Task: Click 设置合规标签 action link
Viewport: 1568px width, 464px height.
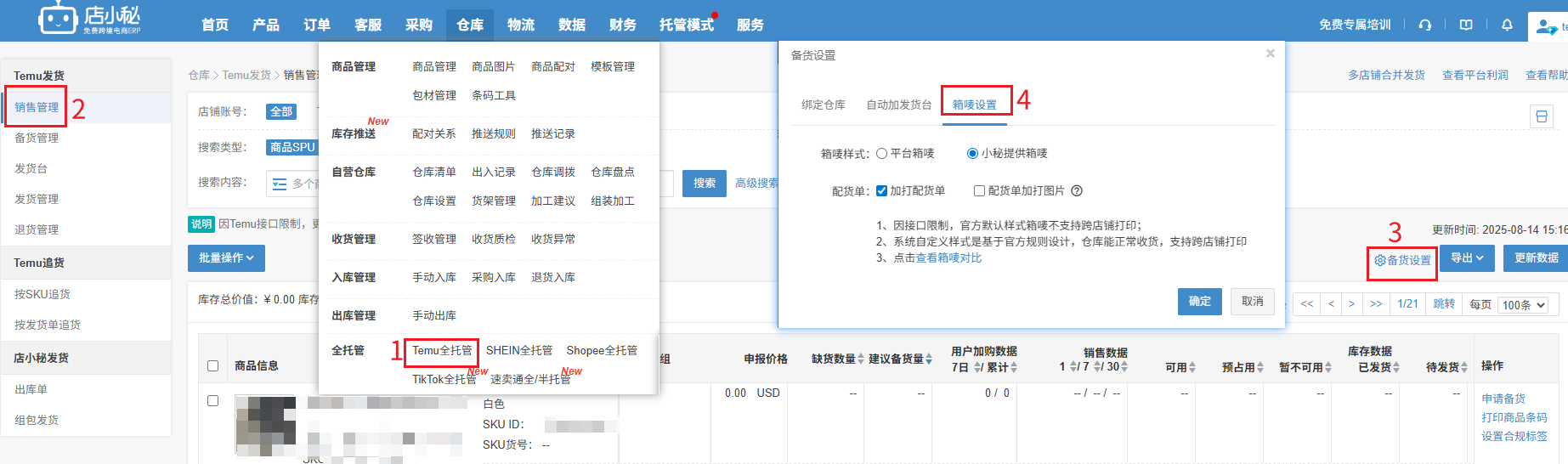Action: (x=1514, y=436)
